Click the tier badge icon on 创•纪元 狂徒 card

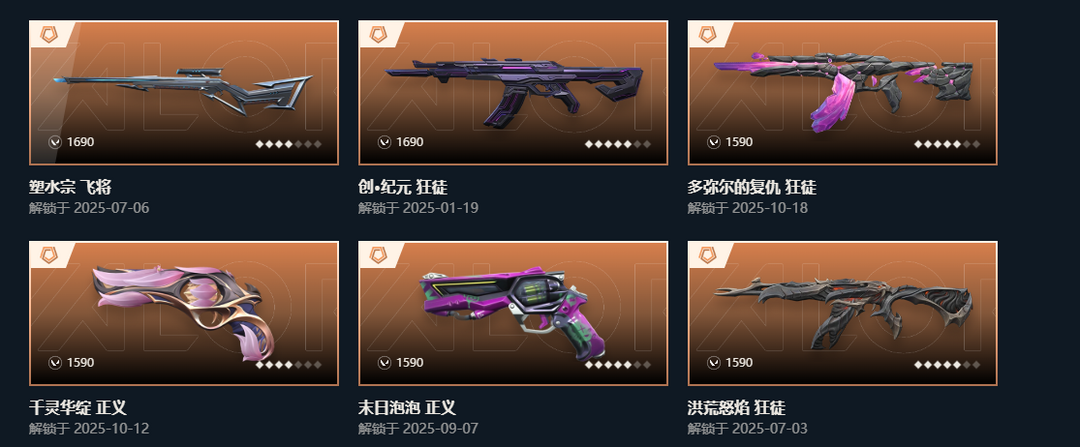point(377,34)
